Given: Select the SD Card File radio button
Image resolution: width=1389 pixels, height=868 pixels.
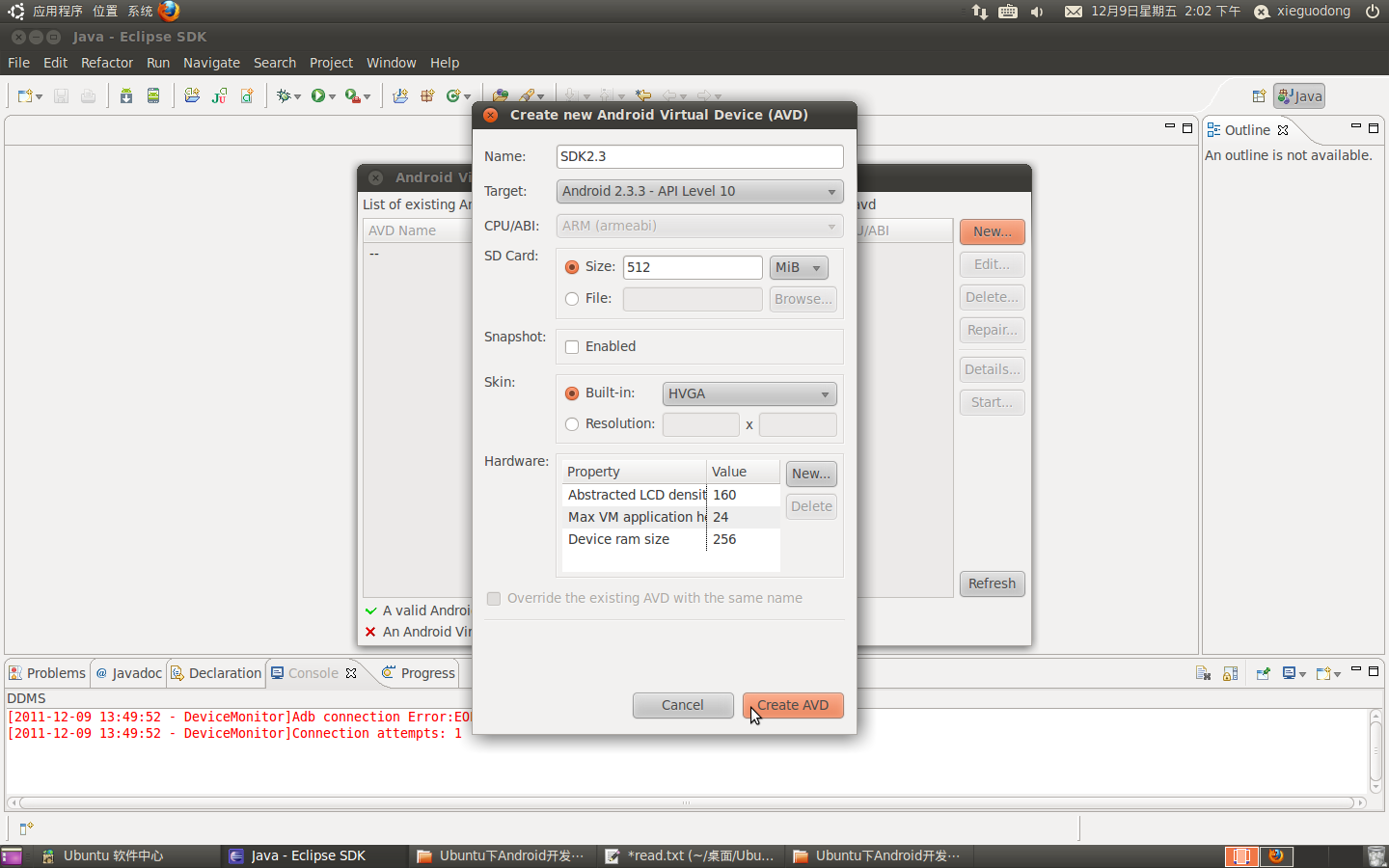Looking at the screenshot, I should coord(572,299).
